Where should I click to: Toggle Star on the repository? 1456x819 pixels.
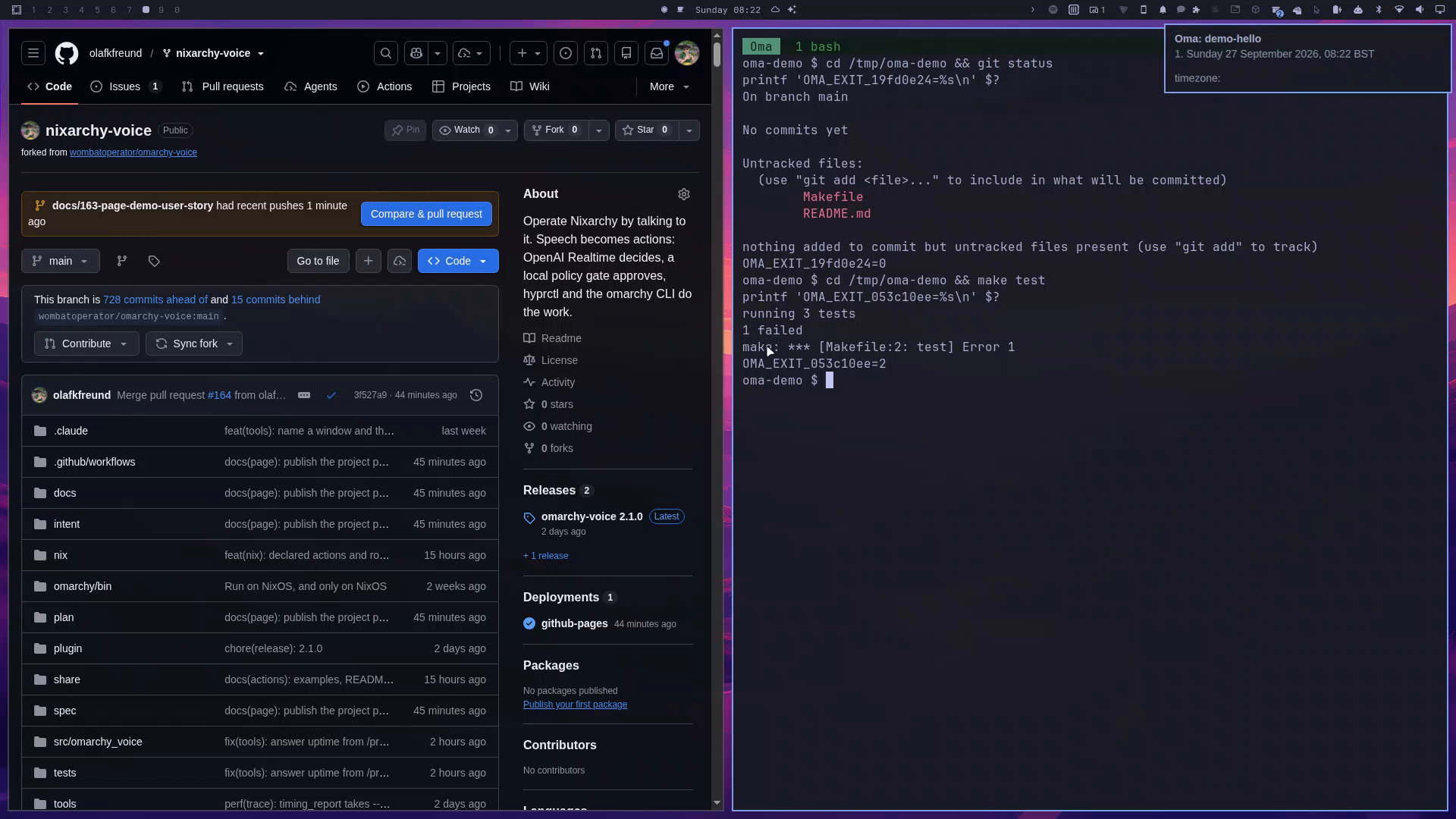click(647, 130)
